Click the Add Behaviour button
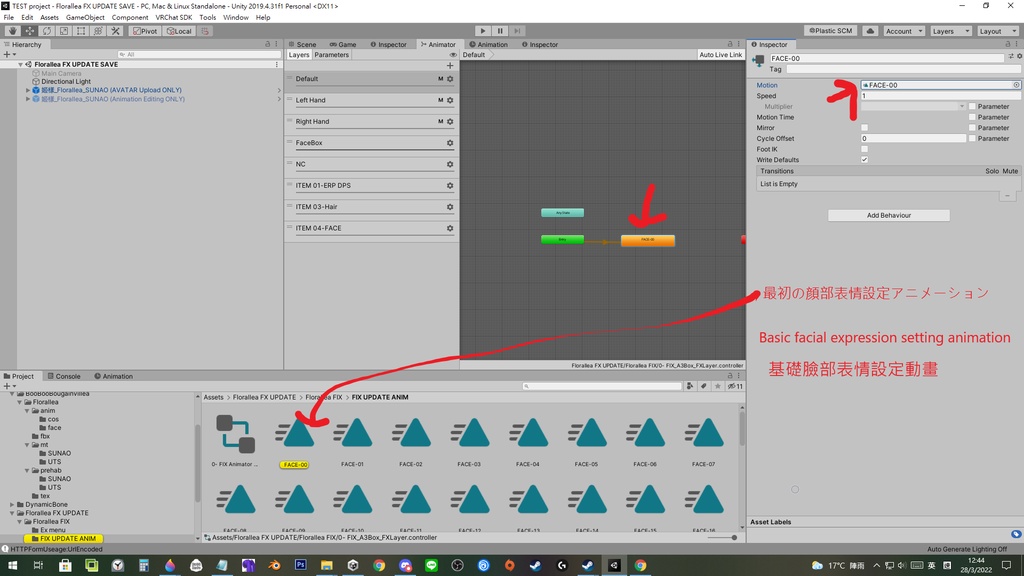Image resolution: width=1024 pixels, height=576 pixels. tap(888, 216)
